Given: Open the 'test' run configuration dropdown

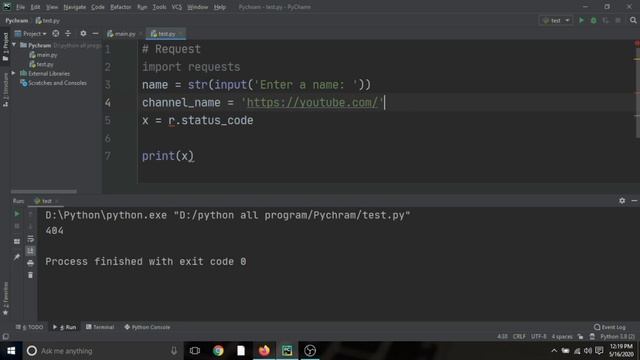Looking at the screenshot, I should 556,20.
